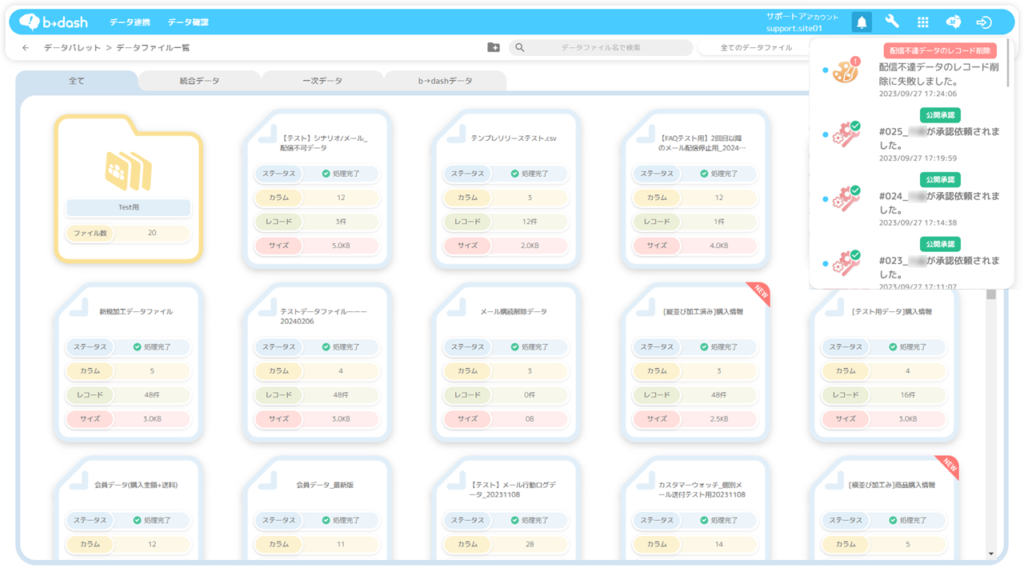Click the レコード 12件 row of テンプレリリーステスト.csv
The height and width of the screenshot is (576, 1024).
click(506, 221)
